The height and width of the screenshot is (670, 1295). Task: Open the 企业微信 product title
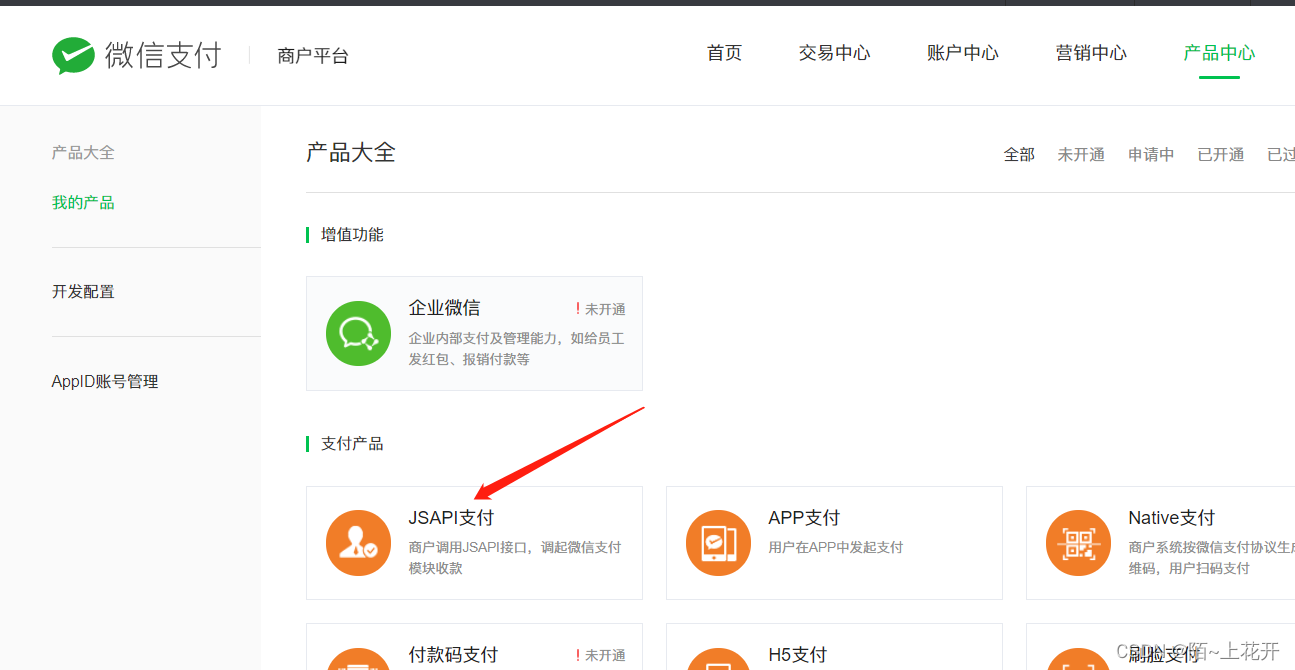click(444, 308)
